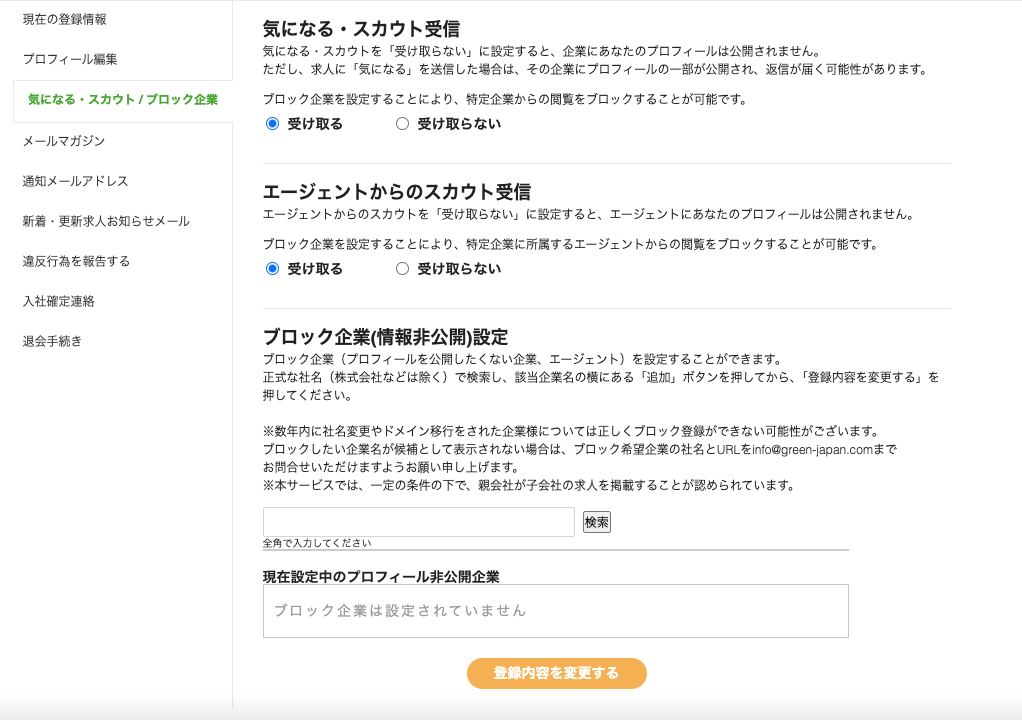Focus the block company search field
This screenshot has width=1022, height=720.
tap(418, 522)
